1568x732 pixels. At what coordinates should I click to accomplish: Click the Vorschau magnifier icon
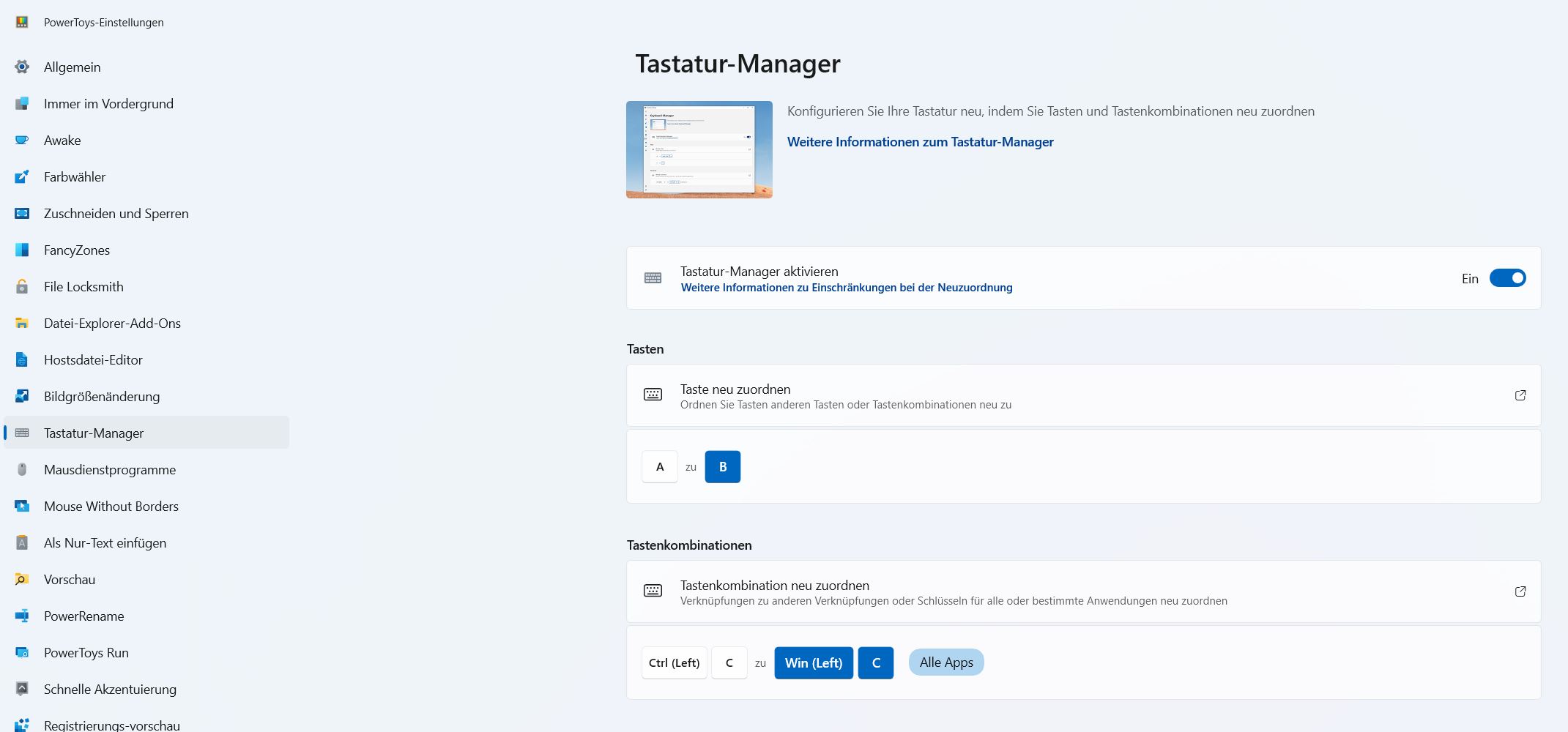(22, 579)
